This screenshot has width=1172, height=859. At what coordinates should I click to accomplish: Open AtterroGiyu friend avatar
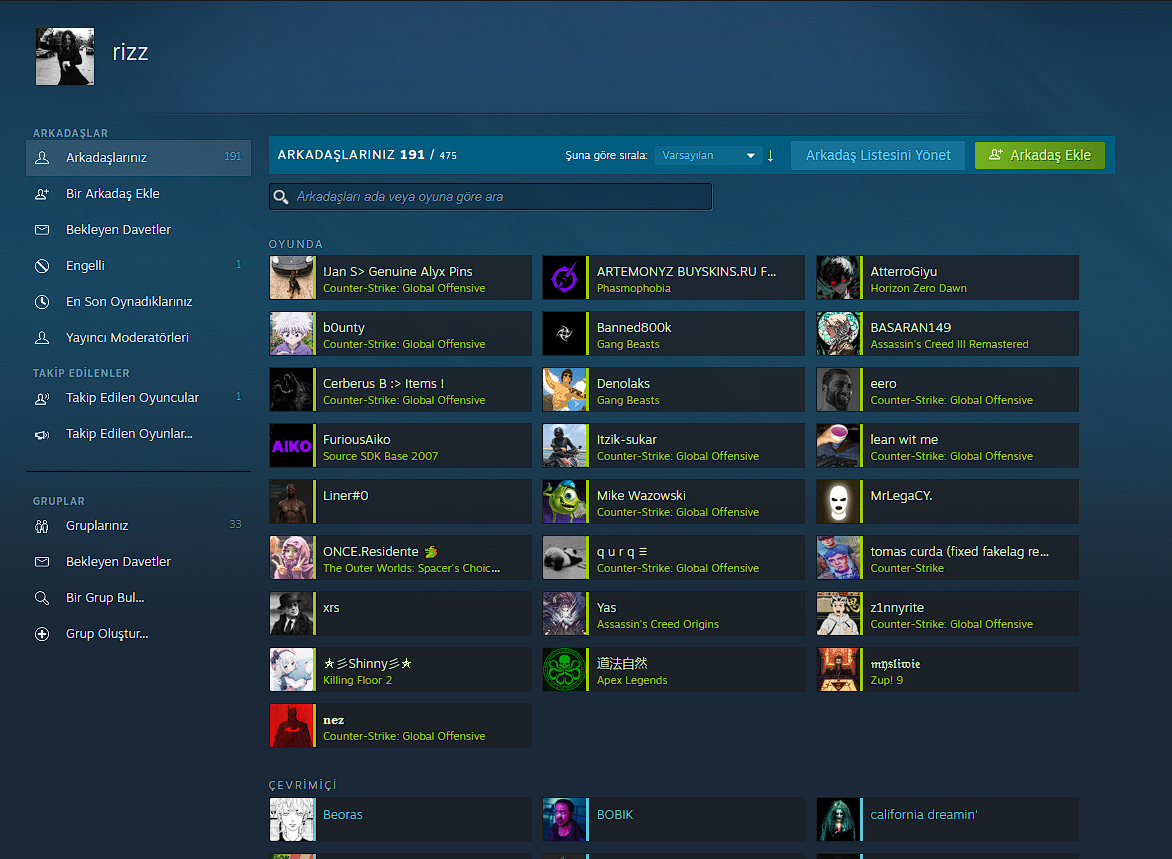click(839, 277)
